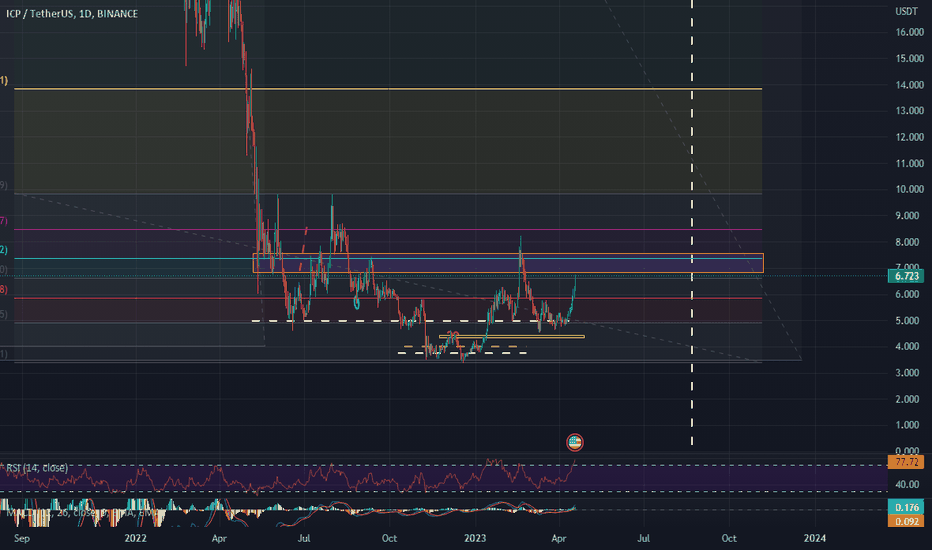Click the 15.000 price axis label
Viewport: 932px width, 550px height.
coord(909,58)
